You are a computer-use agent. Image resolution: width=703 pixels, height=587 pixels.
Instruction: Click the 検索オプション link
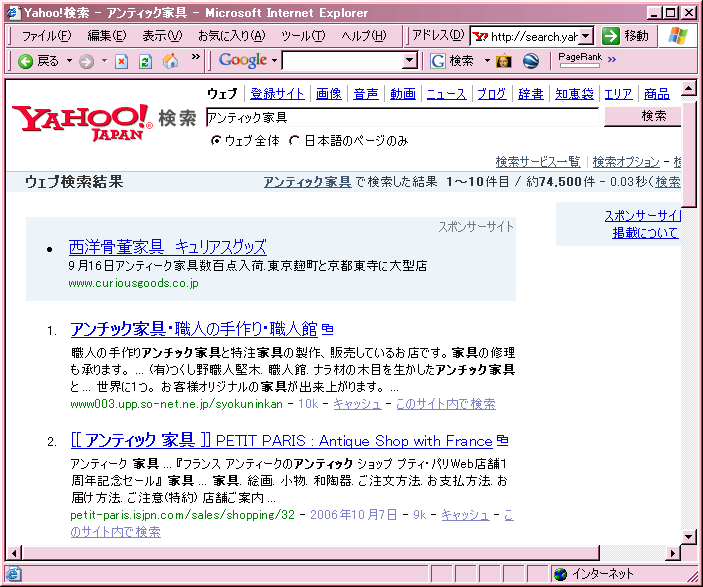point(626,161)
